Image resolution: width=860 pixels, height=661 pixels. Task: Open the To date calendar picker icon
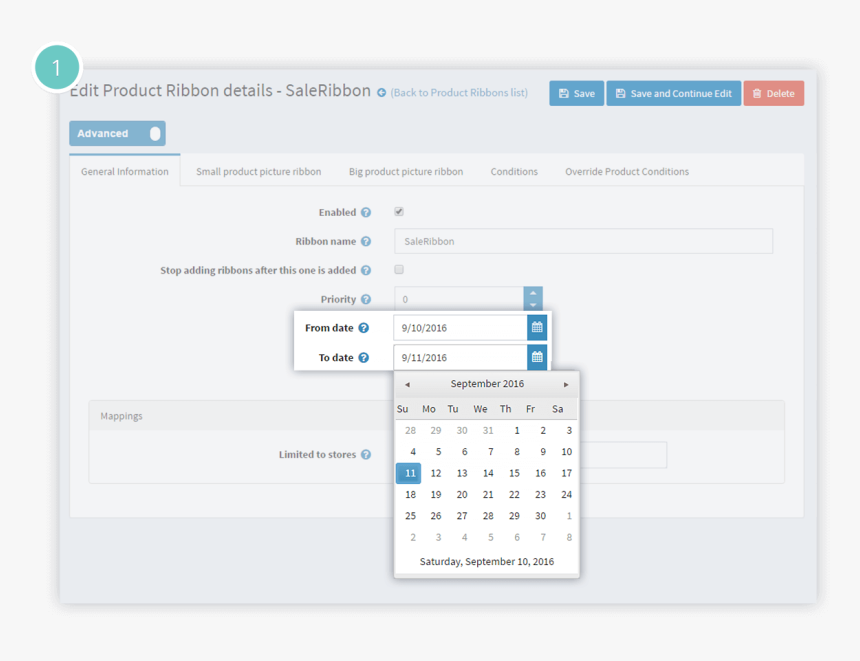(536, 357)
